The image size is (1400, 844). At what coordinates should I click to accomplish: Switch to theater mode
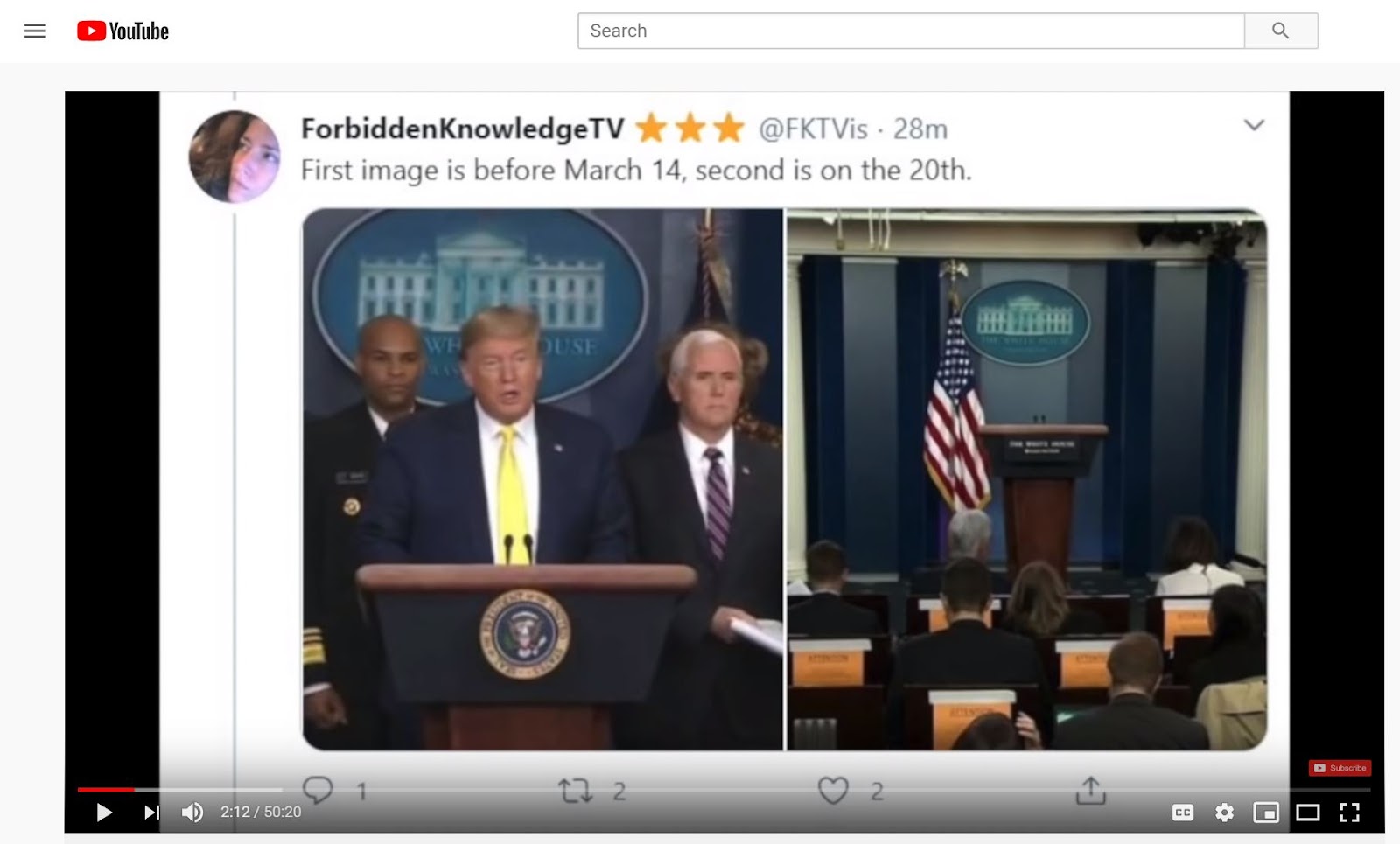pos(1308,813)
